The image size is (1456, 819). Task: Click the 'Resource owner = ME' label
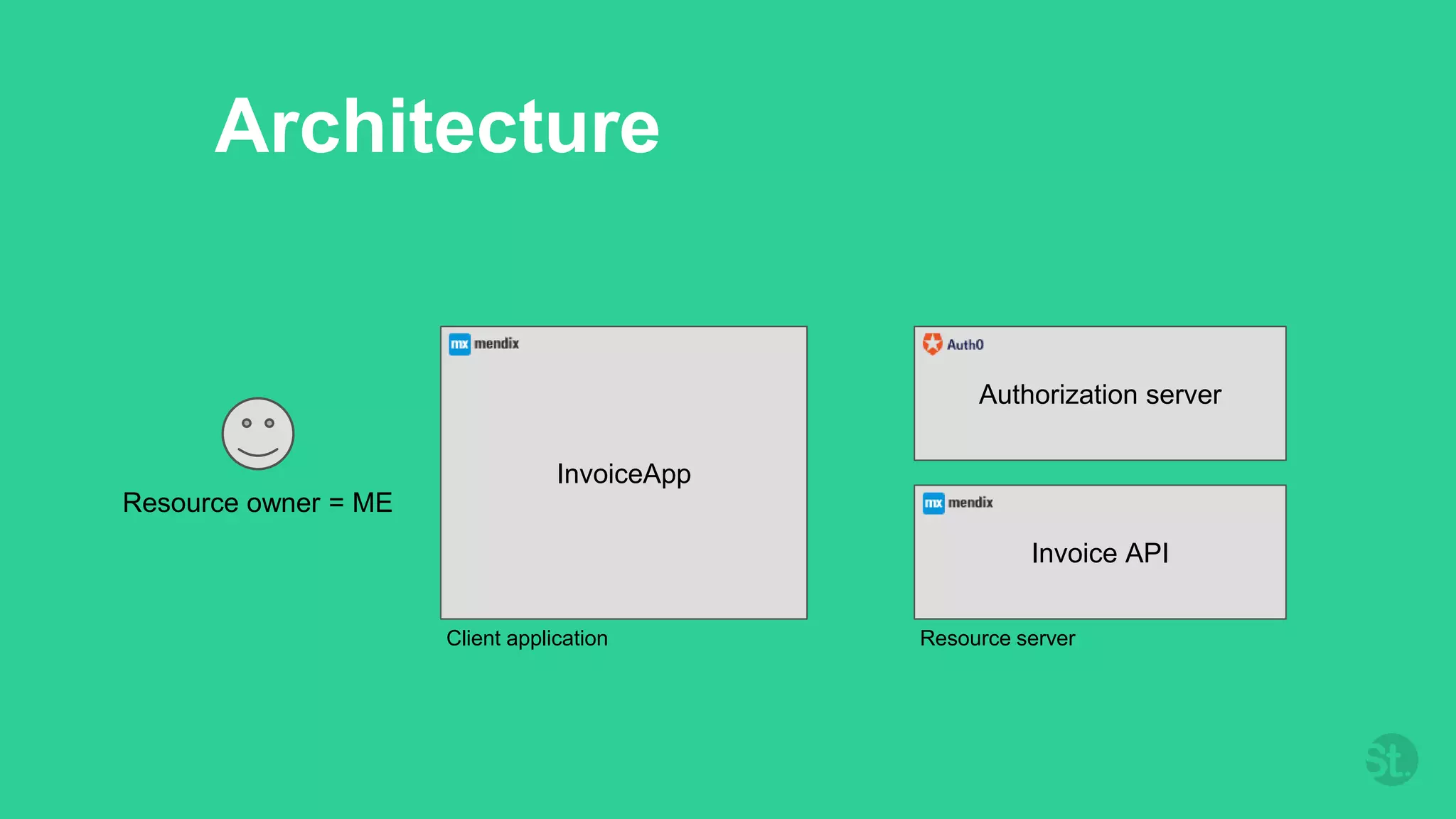(257, 503)
